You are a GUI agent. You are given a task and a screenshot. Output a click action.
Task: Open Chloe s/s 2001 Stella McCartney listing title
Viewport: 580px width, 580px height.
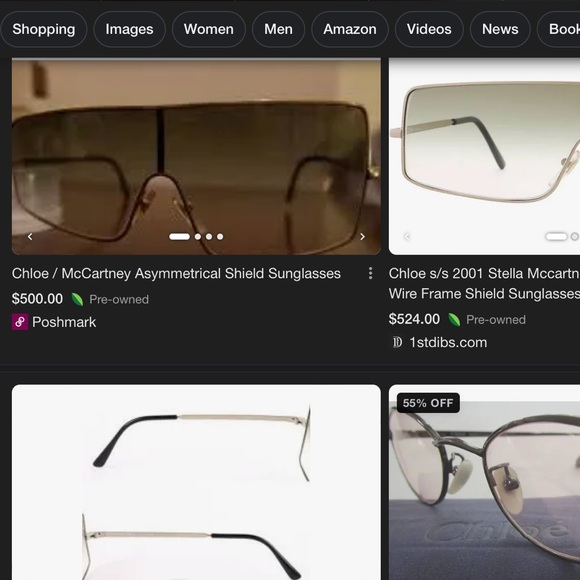click(x=484, y=284)
